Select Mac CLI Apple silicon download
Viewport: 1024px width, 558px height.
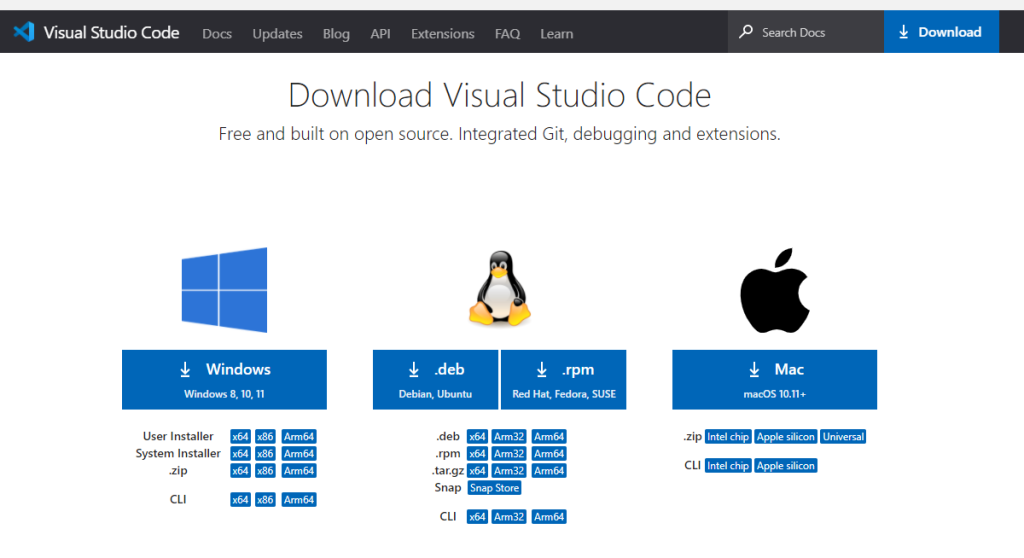[786, 466]
